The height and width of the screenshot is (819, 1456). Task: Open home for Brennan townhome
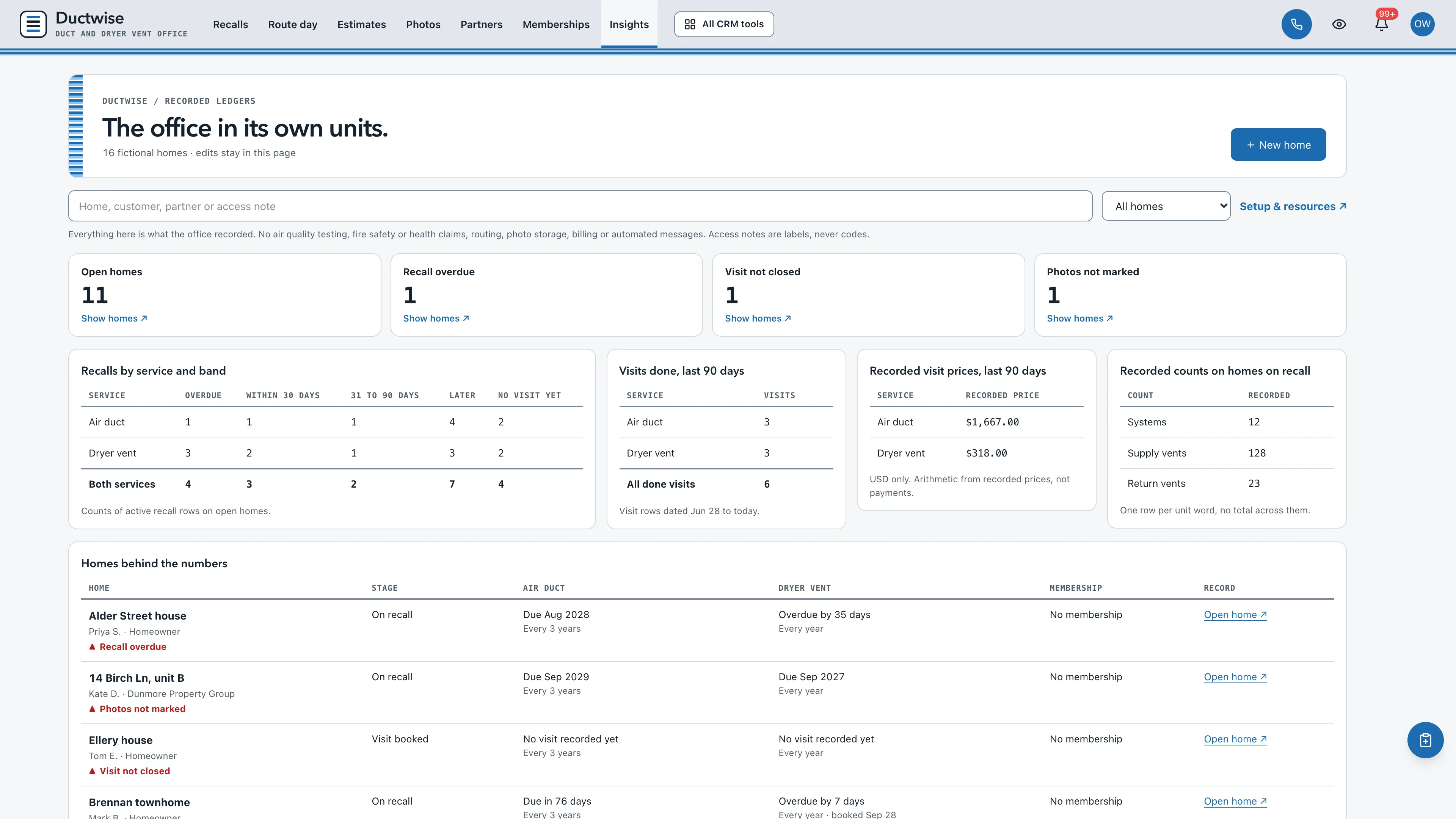(x=1235, y=801)
